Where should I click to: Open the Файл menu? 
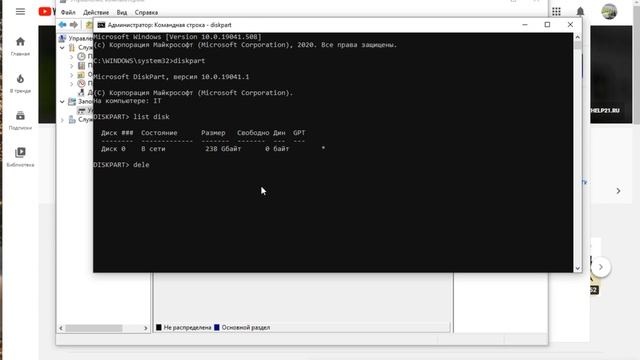coord(68,13)
